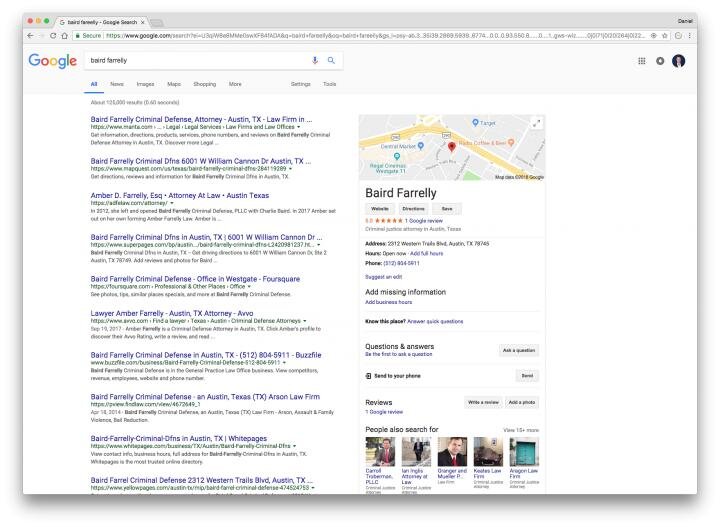Click into the Google search box
The height and width of the screenshot is (527, 720).
[x=197, y=61]
